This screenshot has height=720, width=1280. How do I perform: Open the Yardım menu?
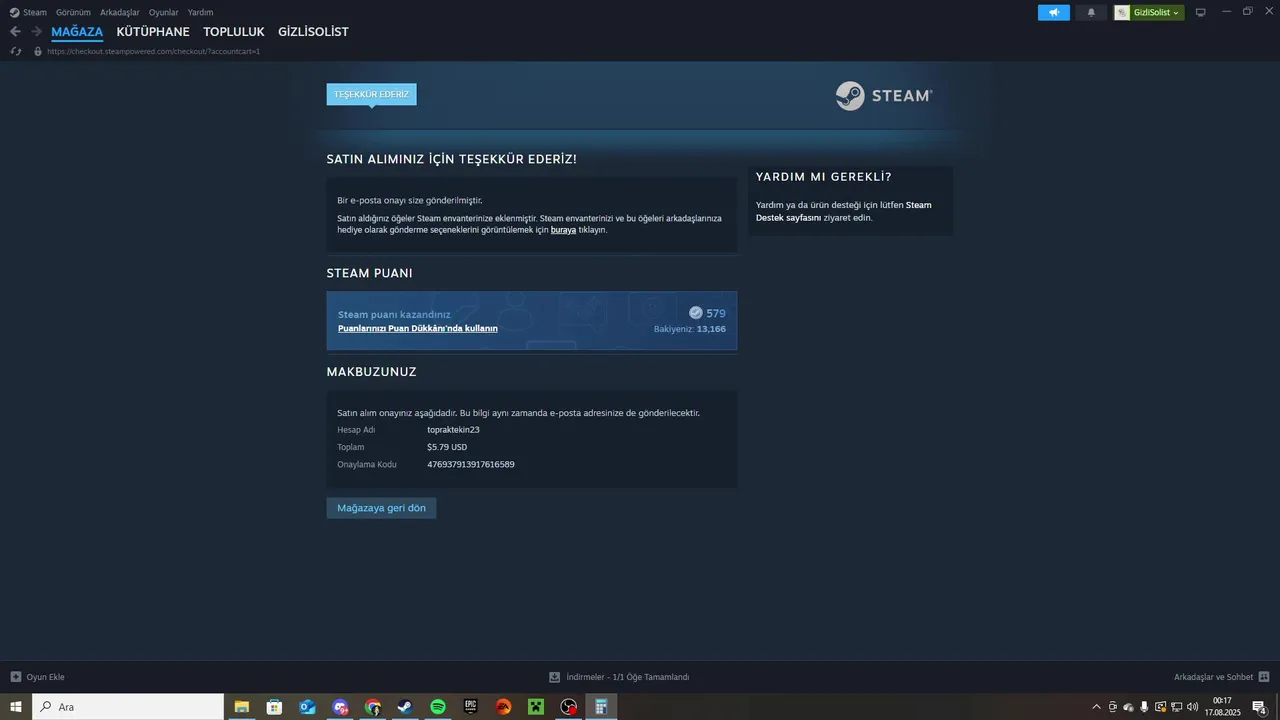200,12
